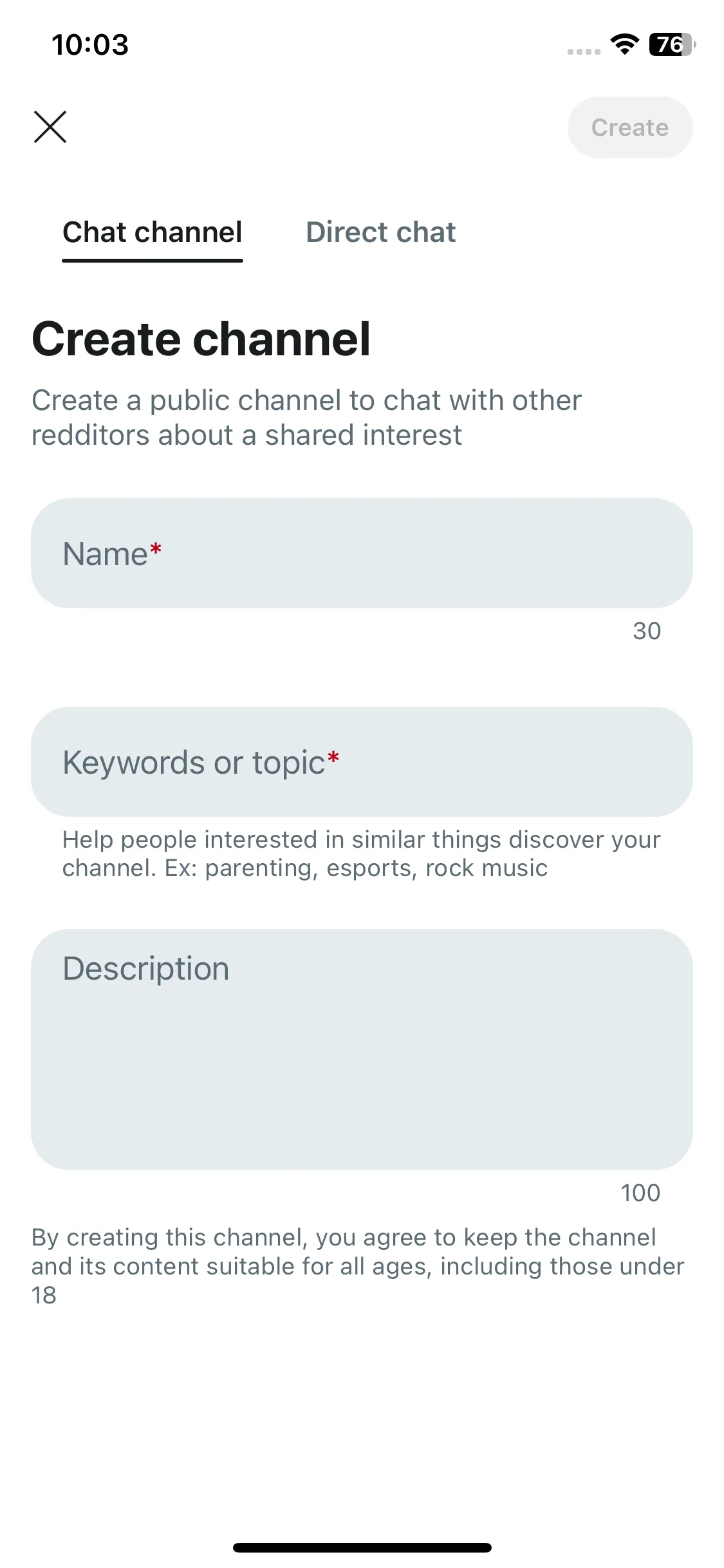724x1568 pixels.
Task: Select the Chat channel tab
Action: (x=153, y=232)
